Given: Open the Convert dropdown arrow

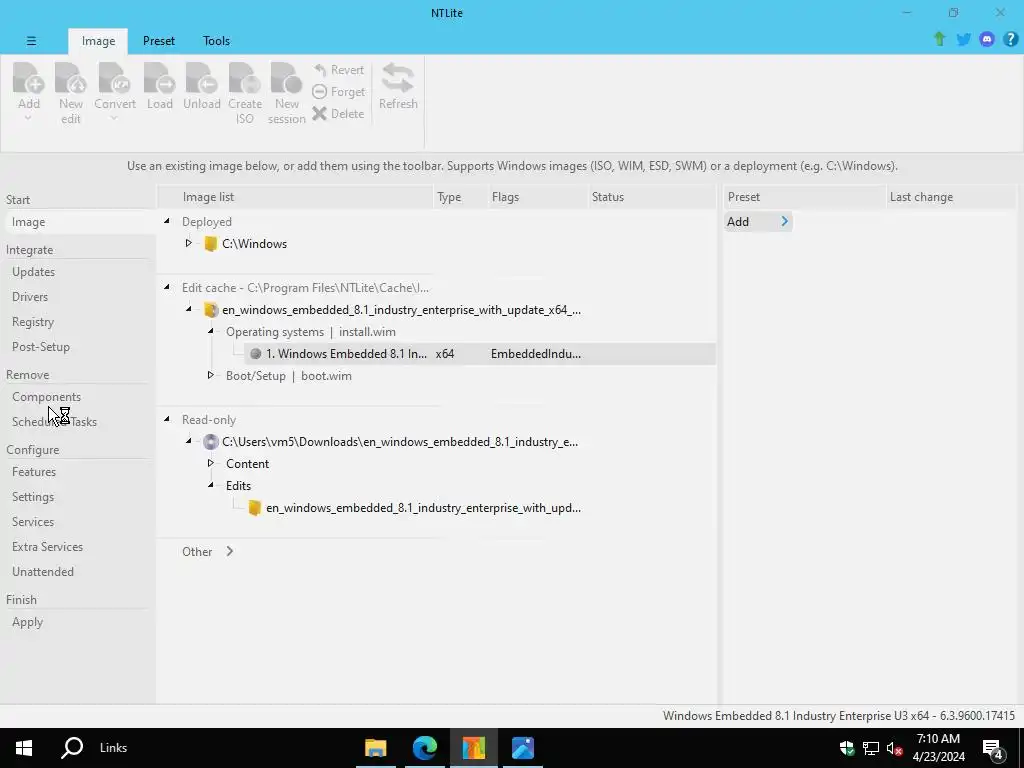Looking at the screenshot, I should pos(114,118).
